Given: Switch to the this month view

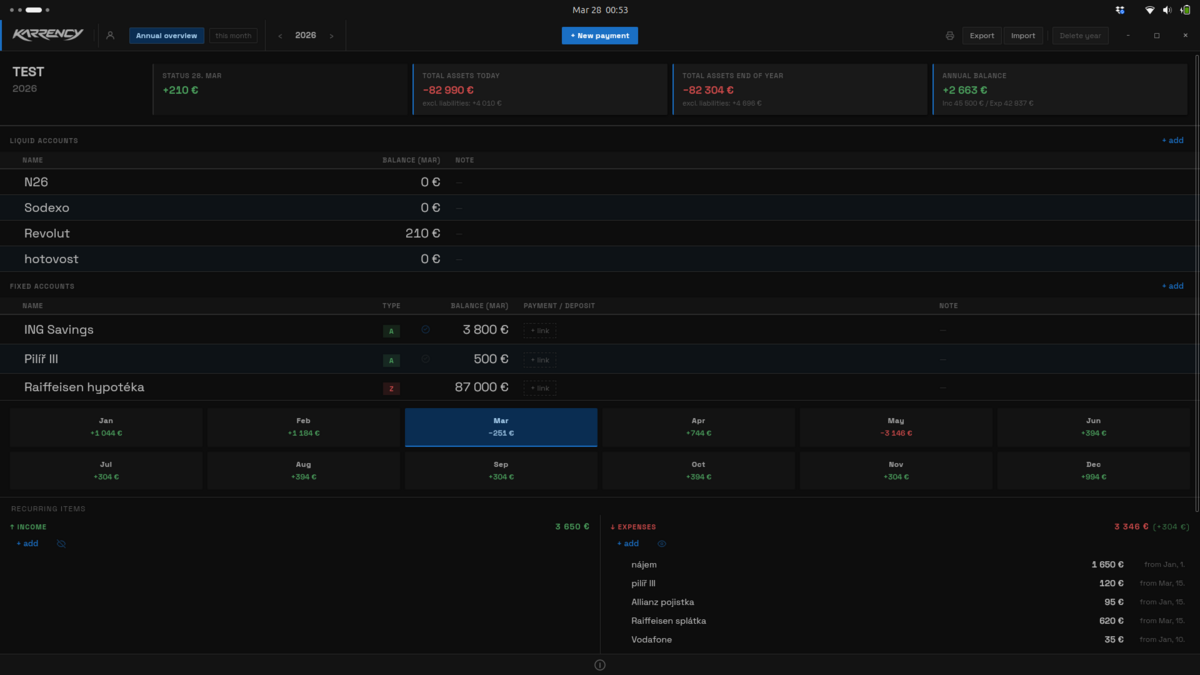Looking at the screenshot, I should tap(233, 36).
